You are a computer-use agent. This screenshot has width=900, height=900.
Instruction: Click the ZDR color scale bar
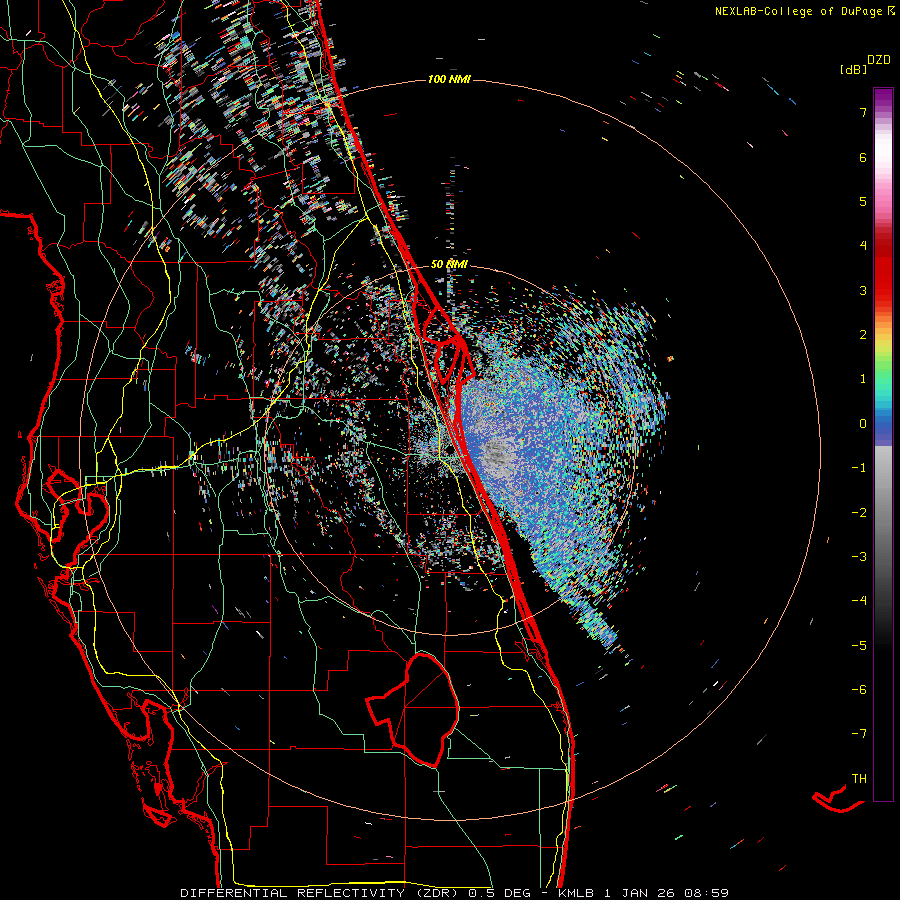pos(883,445)
